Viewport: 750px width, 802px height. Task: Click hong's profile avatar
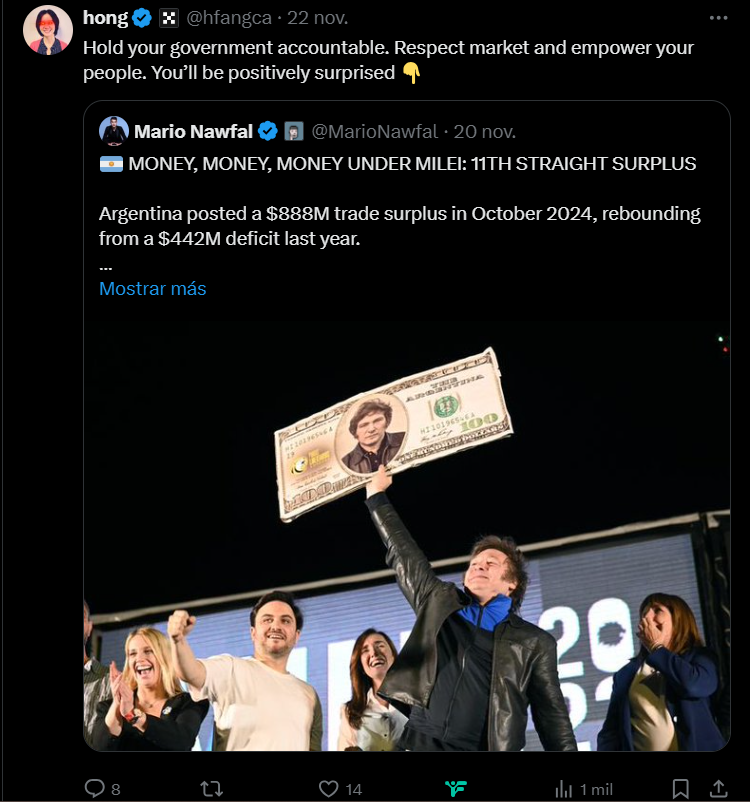pyautogui.click(x=48, y=30)
